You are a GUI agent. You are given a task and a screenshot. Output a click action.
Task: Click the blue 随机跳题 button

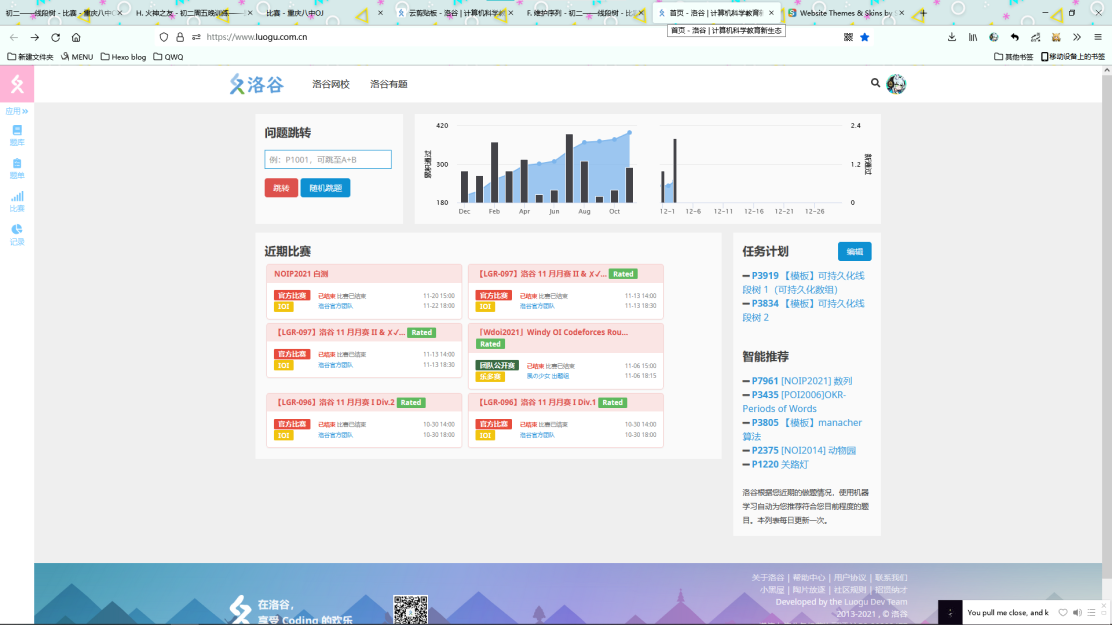[x=325, y=188]
